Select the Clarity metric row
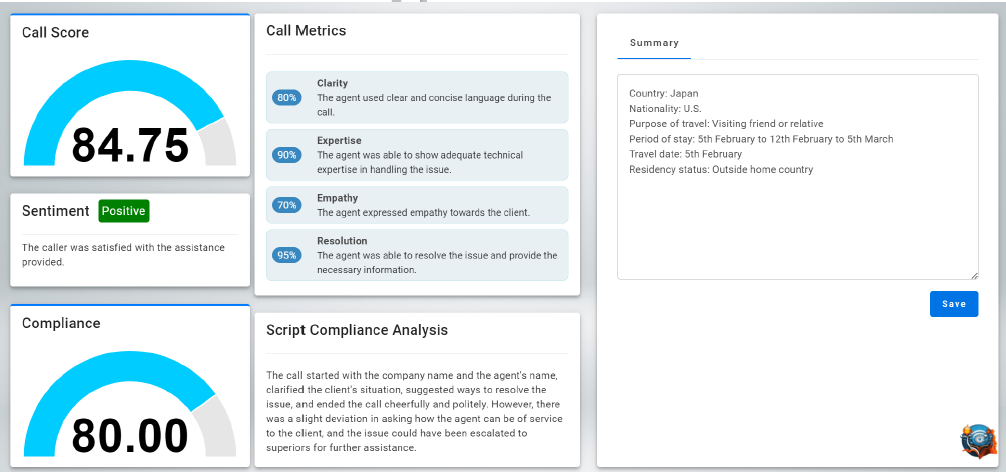Image resolution: width=1006 pixels, height=472 pixels. tap(417, 97)
